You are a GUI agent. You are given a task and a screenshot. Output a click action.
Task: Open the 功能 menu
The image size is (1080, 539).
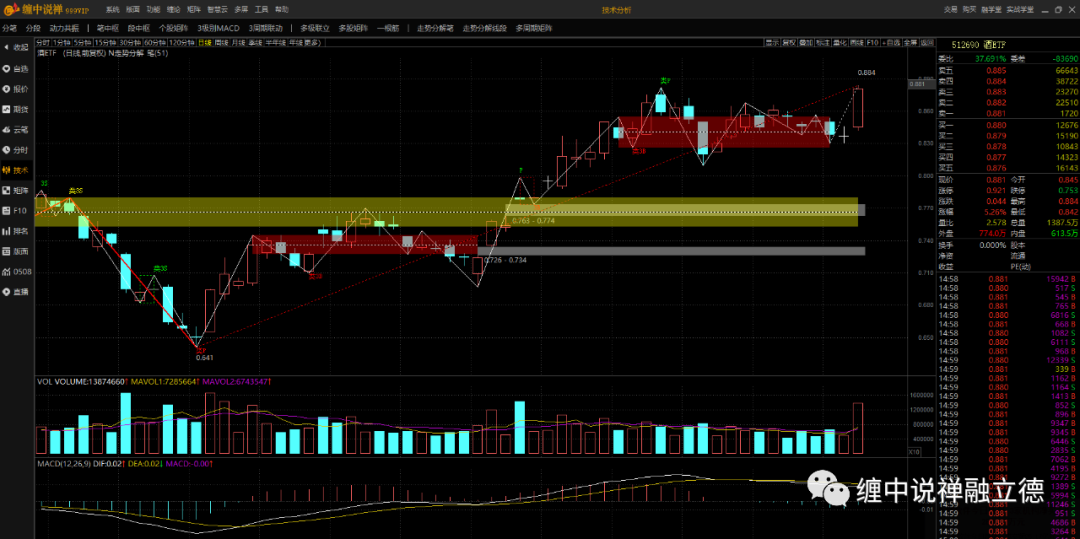click(154, 10)
